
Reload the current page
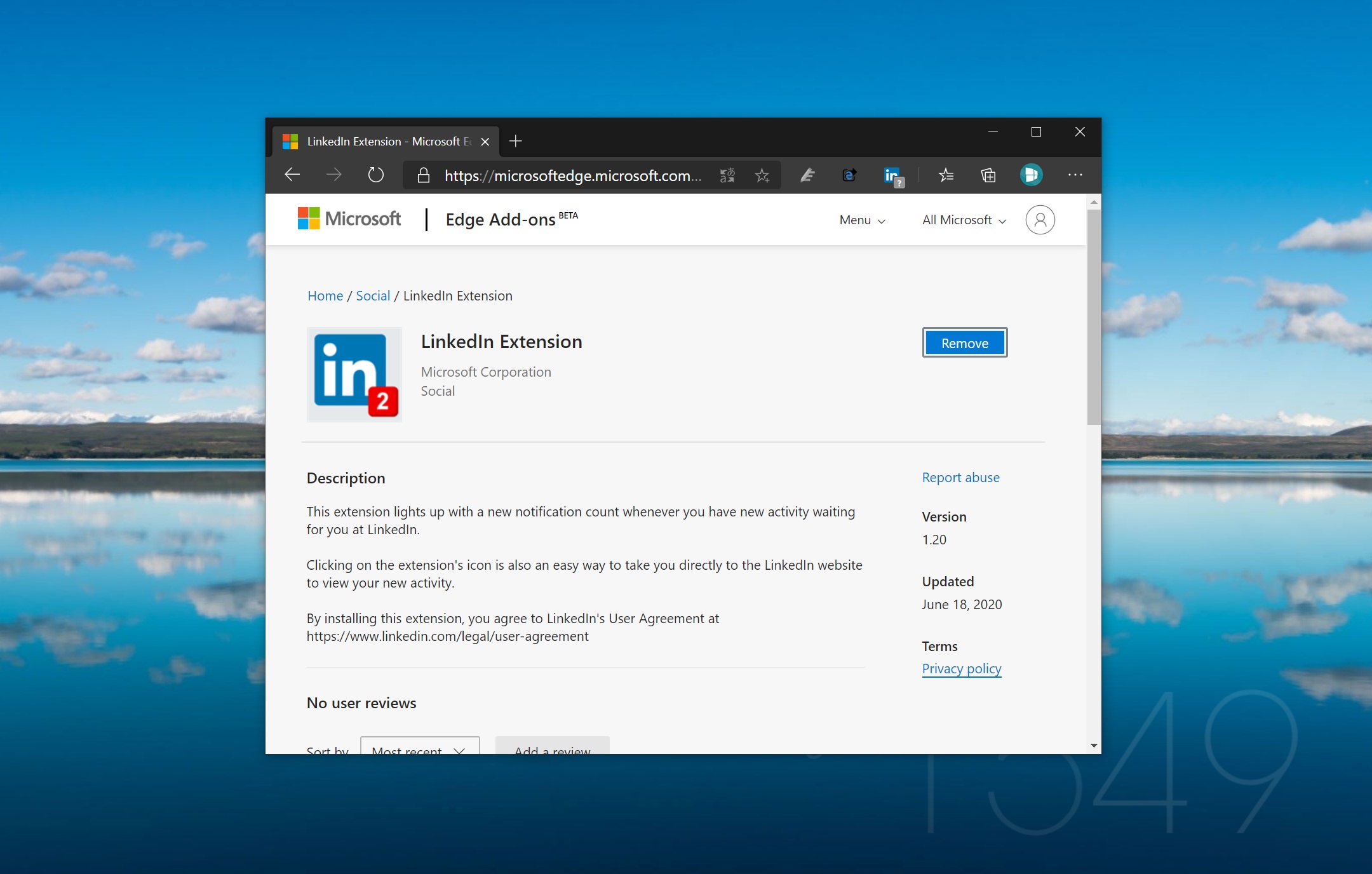(x=376, y=175)
